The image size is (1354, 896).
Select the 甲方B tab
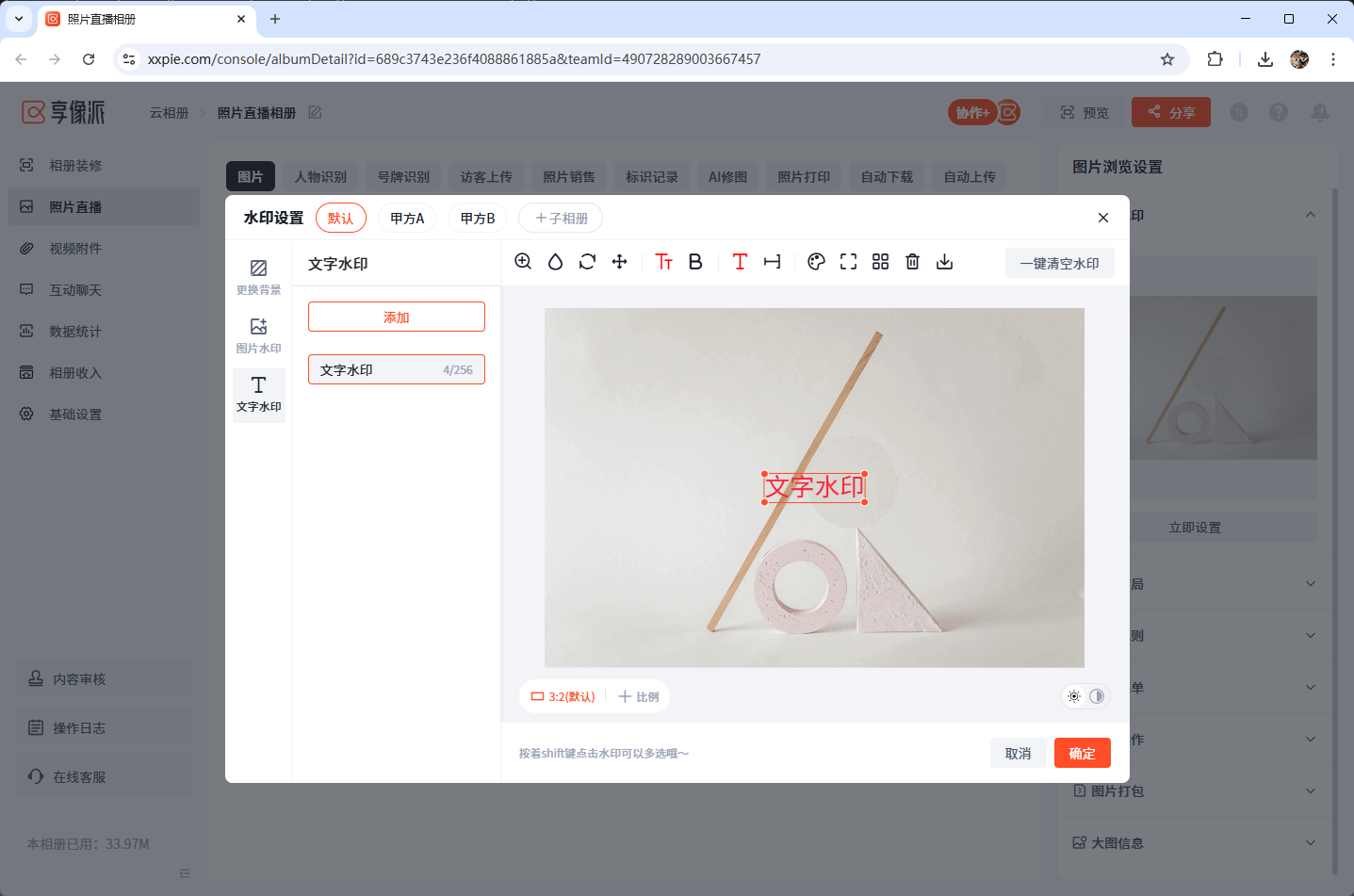coord(478,218)
